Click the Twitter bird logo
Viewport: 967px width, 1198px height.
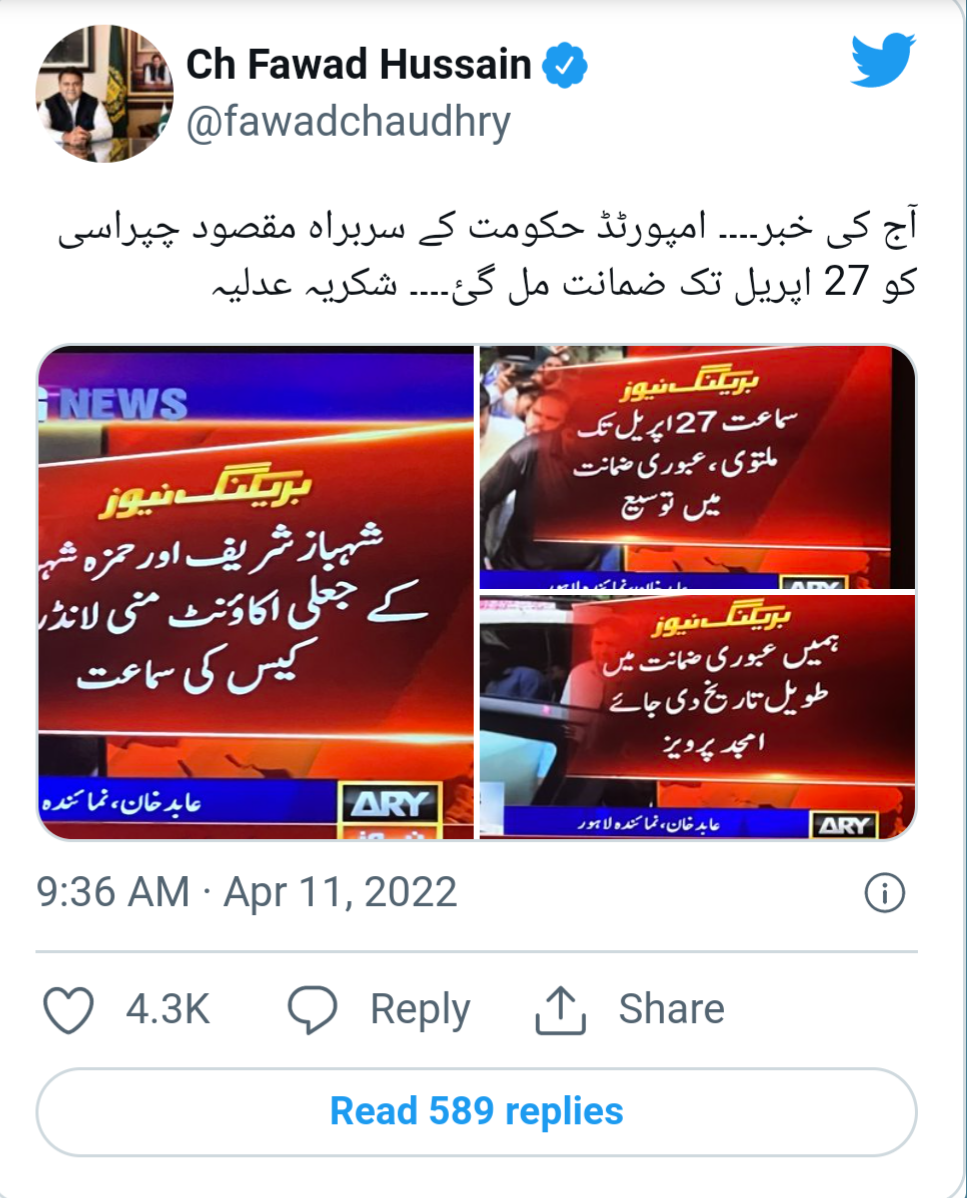[883, 60]
